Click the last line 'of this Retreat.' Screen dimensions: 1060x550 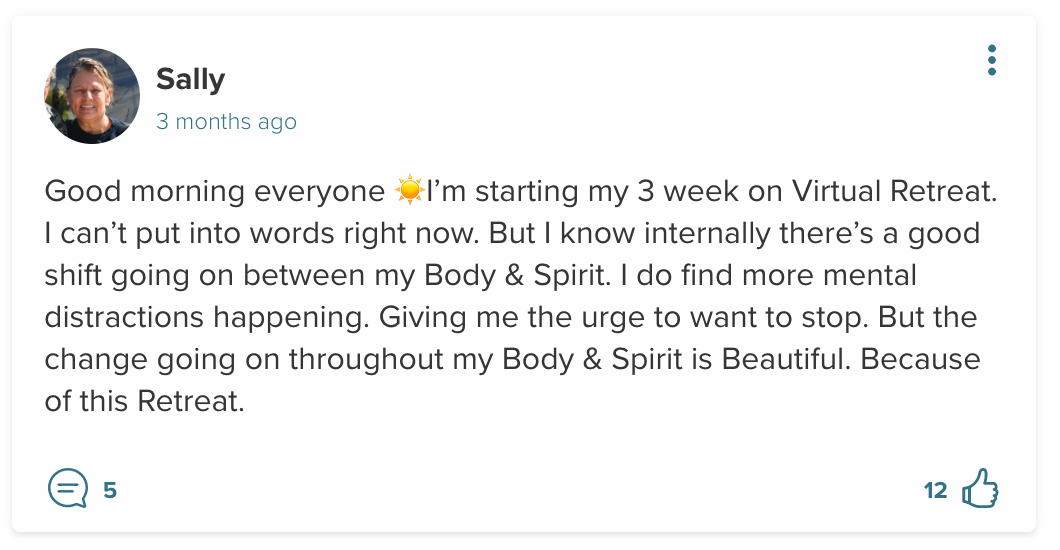(144, 401)
